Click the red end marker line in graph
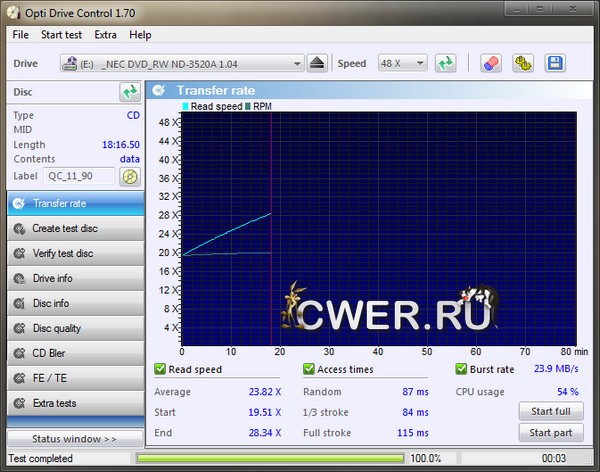The width and height of the screenshot is (600, 472). coord(271,229)
